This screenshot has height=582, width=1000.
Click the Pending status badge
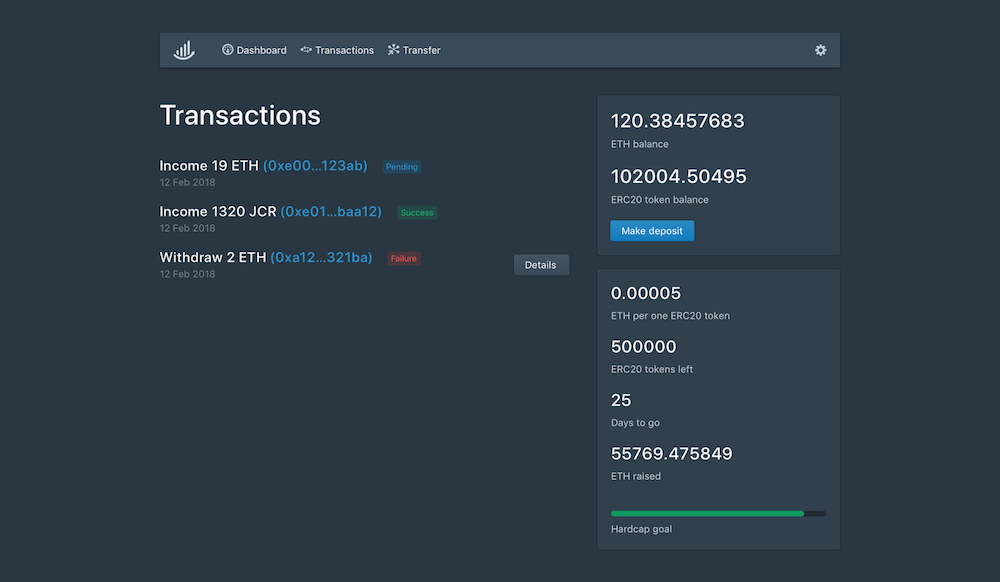click(x=402, y=167)
